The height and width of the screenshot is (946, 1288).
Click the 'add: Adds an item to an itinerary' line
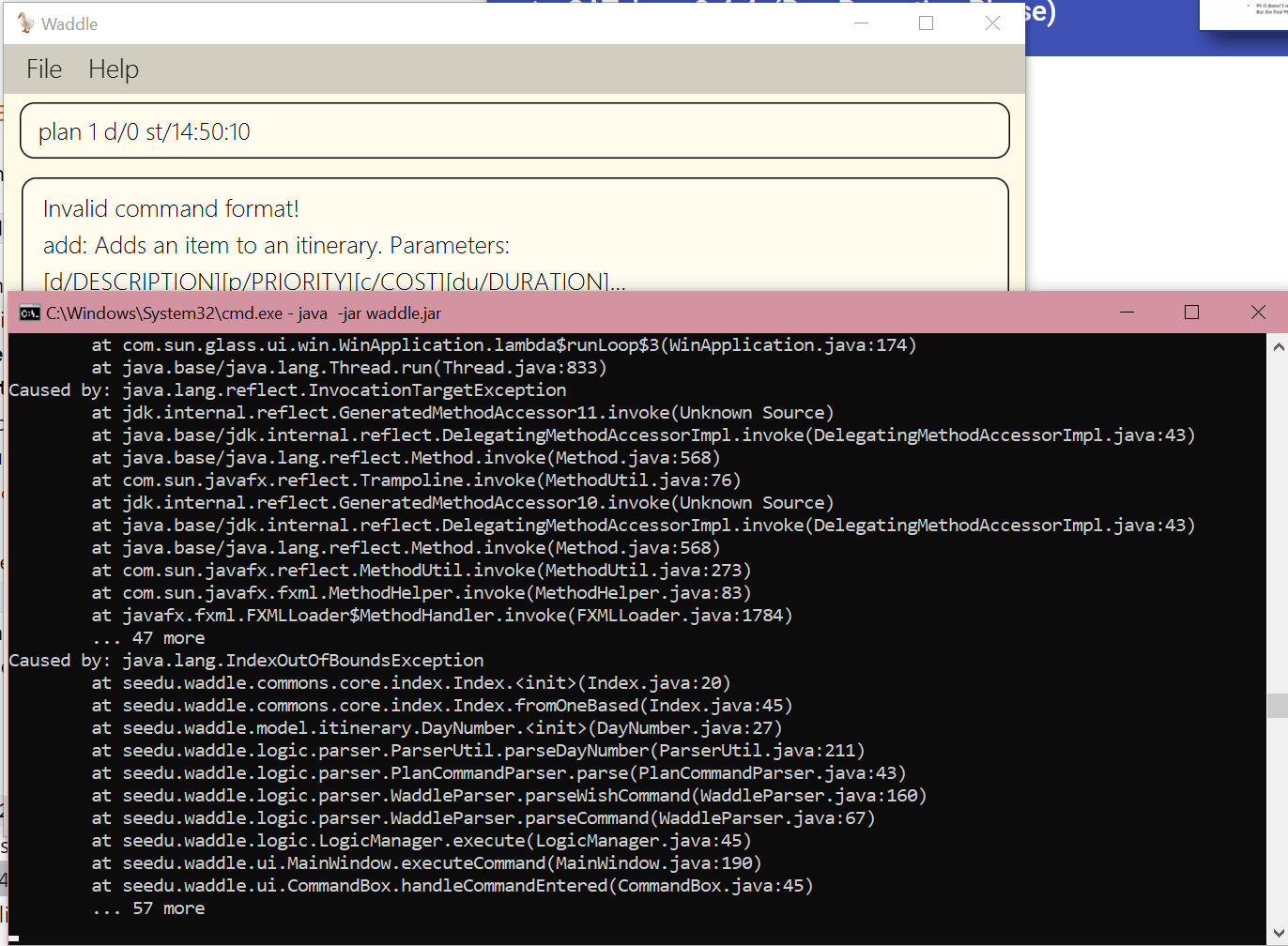point(276,246)
